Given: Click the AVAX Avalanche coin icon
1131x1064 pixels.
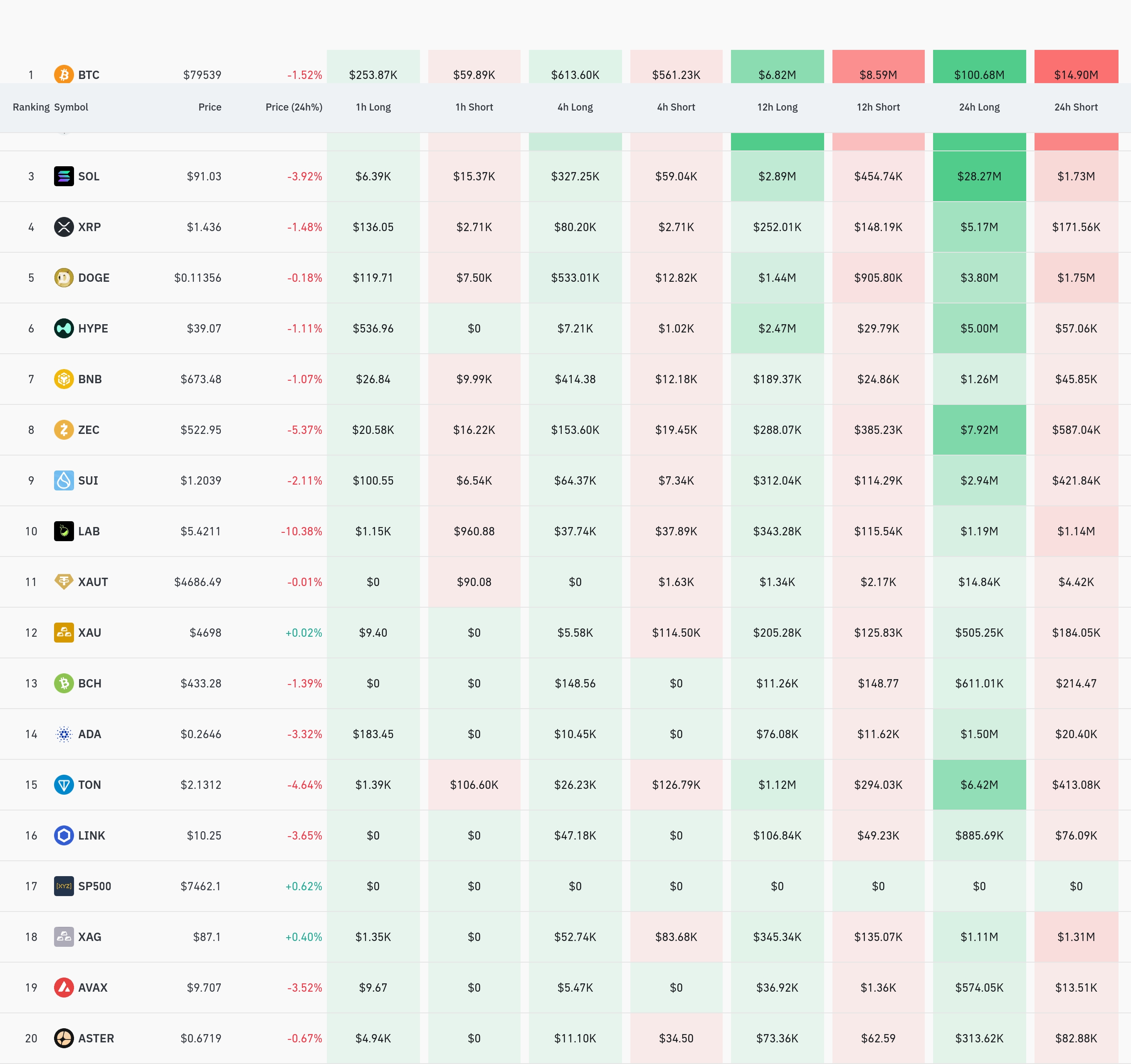Looking at the screenshot, I should tap(64, 988).
